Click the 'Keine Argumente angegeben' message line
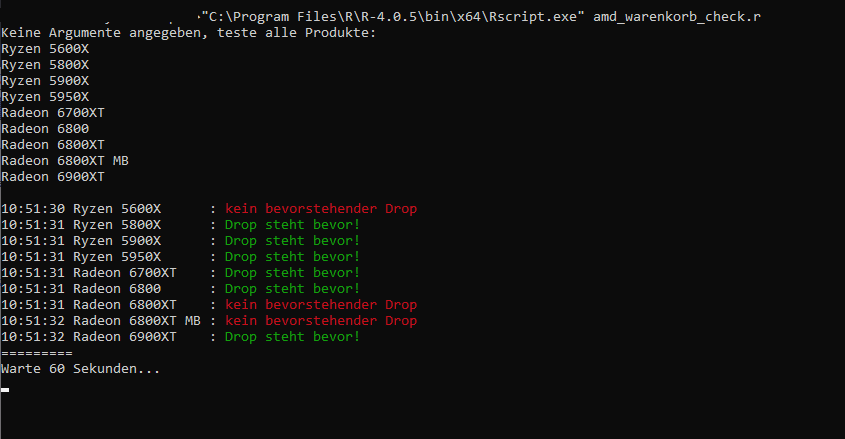This screenshot has width=845, height=439. (x=189, y=33)
